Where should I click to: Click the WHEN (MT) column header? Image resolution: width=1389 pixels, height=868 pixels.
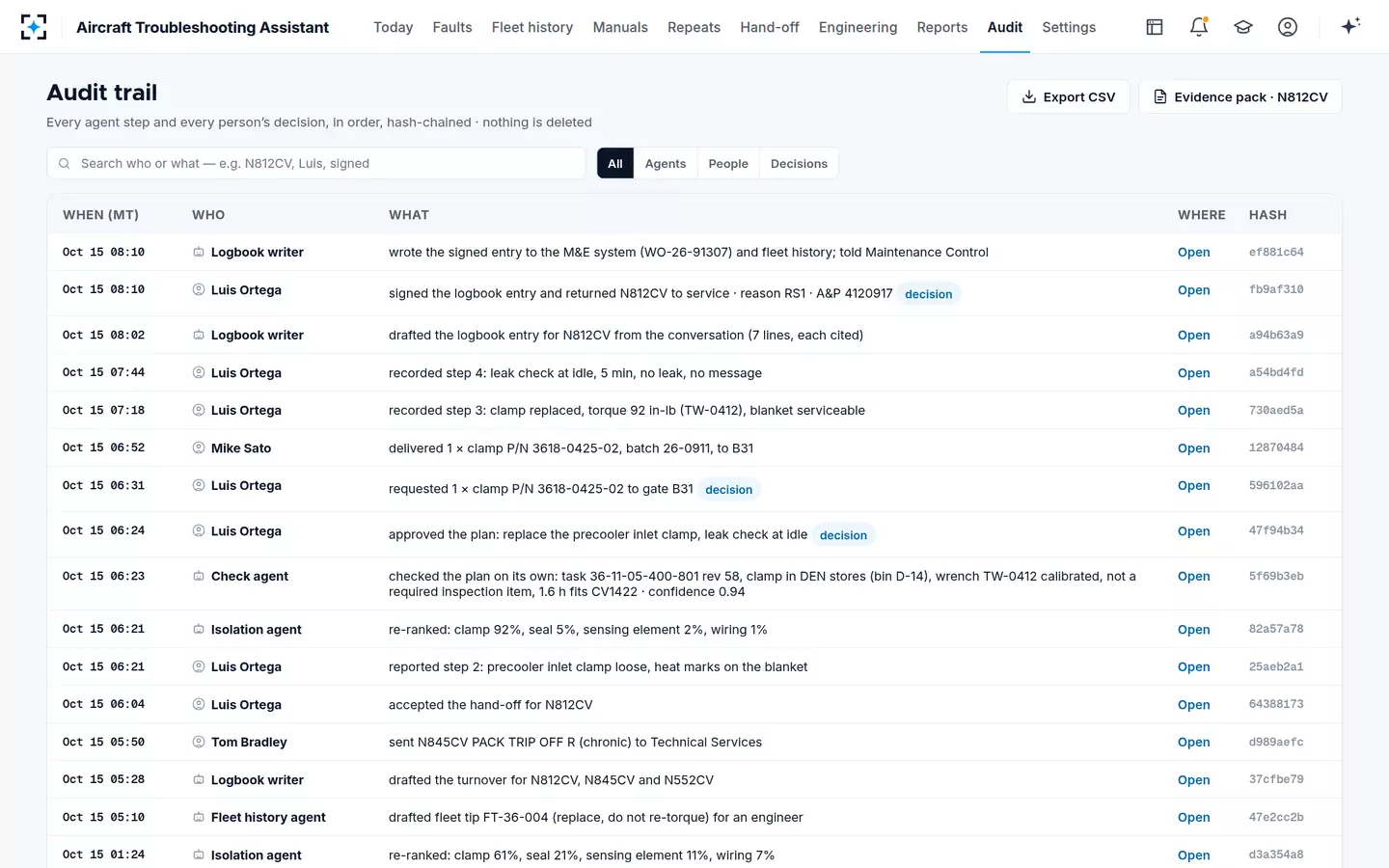coord(101,215)
